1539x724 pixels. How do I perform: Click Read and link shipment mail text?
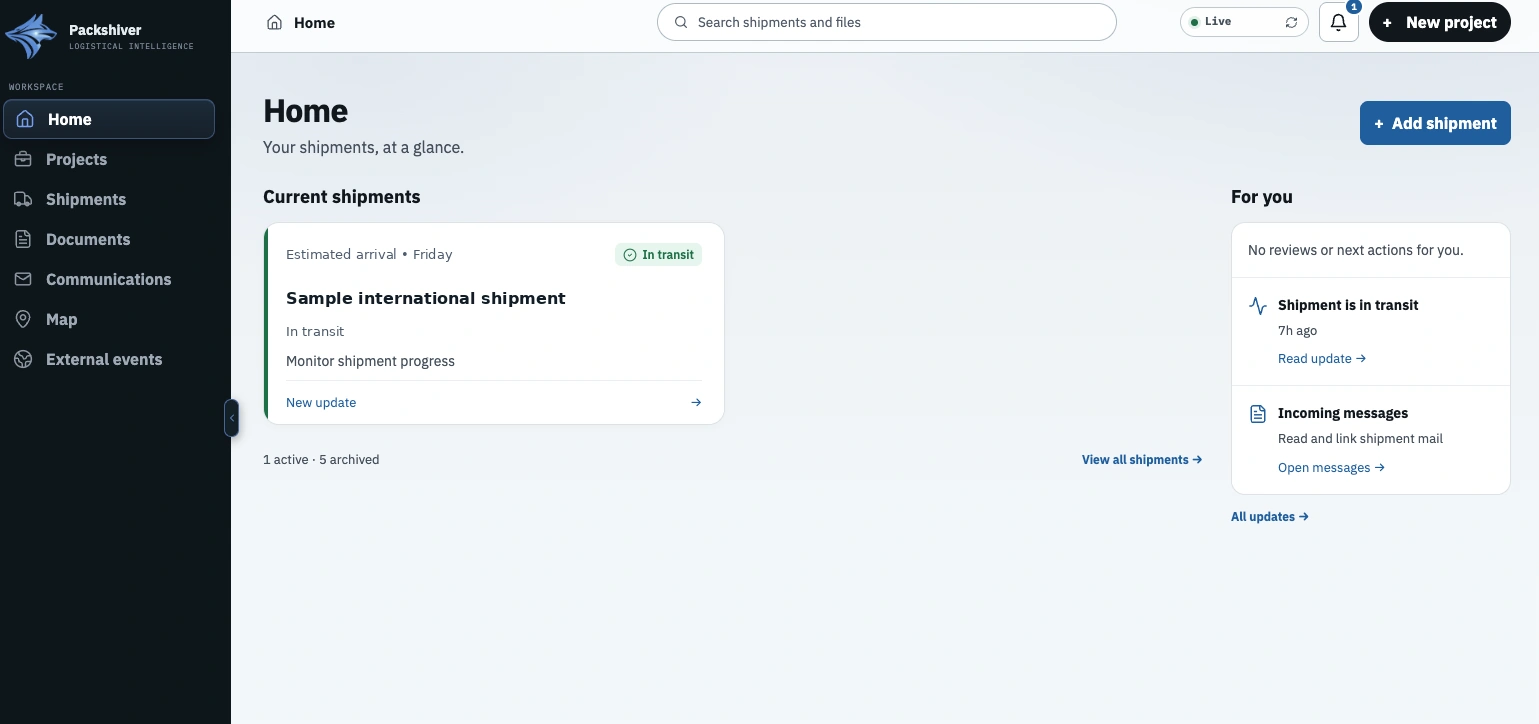1360,439
